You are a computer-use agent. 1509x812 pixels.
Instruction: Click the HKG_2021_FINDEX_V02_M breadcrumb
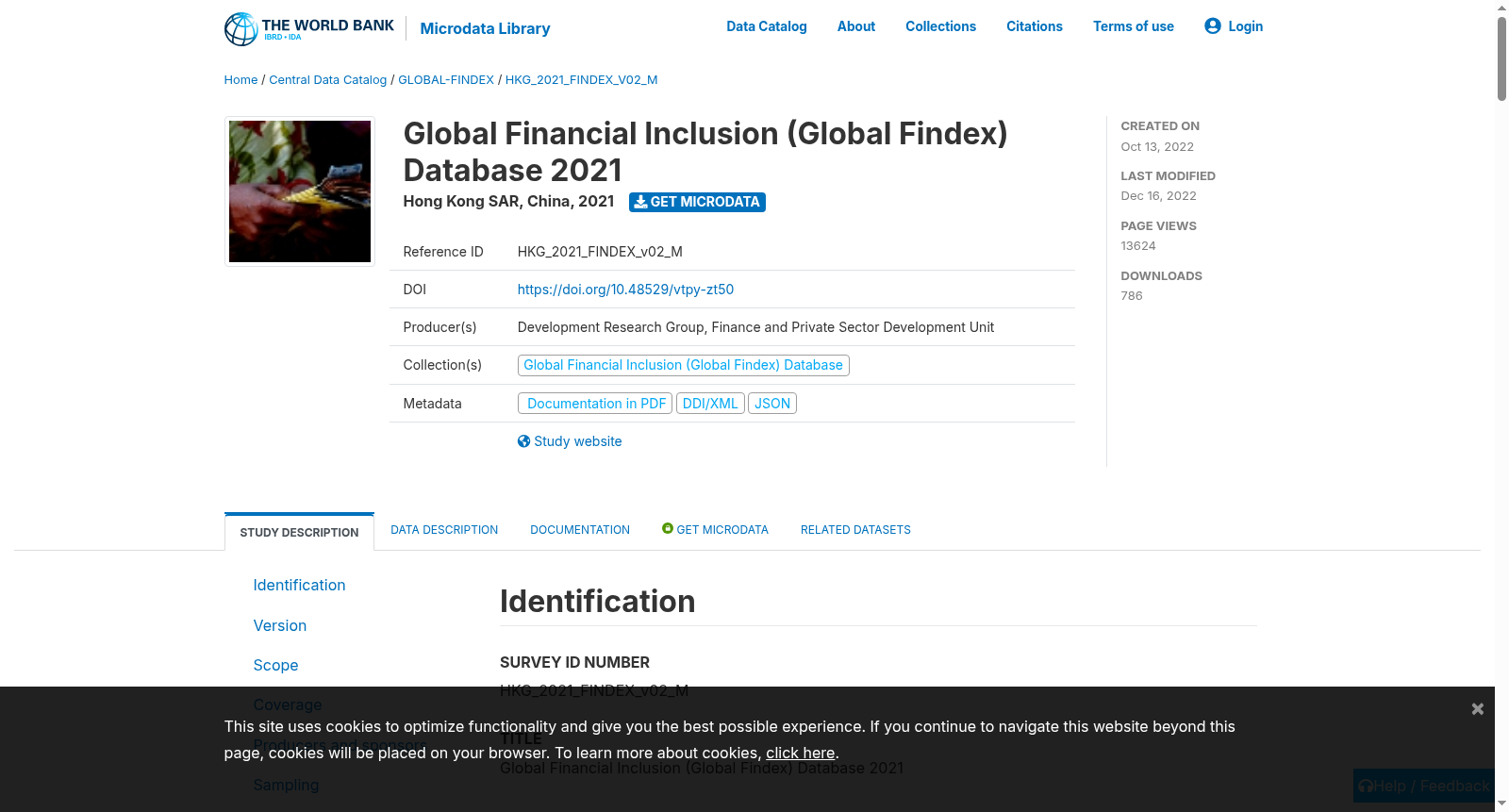coord(582,80)
